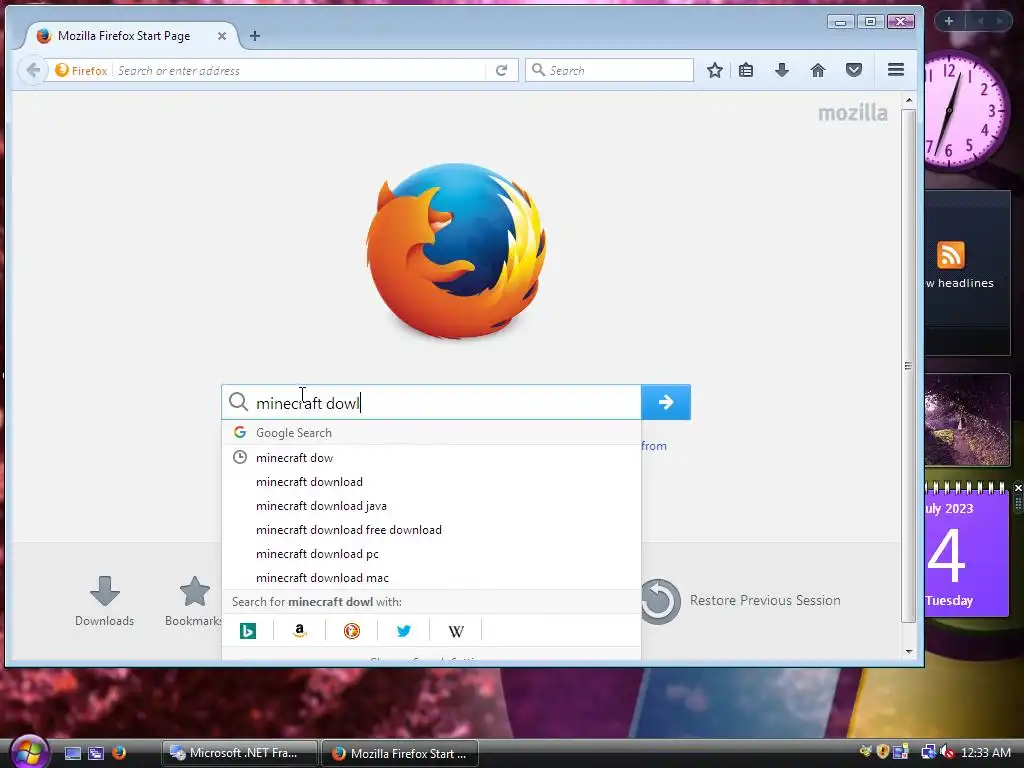This screenshot has height=768, width=1024.
Task: Reload the page with the refresh icon
Action: [502, 70]
